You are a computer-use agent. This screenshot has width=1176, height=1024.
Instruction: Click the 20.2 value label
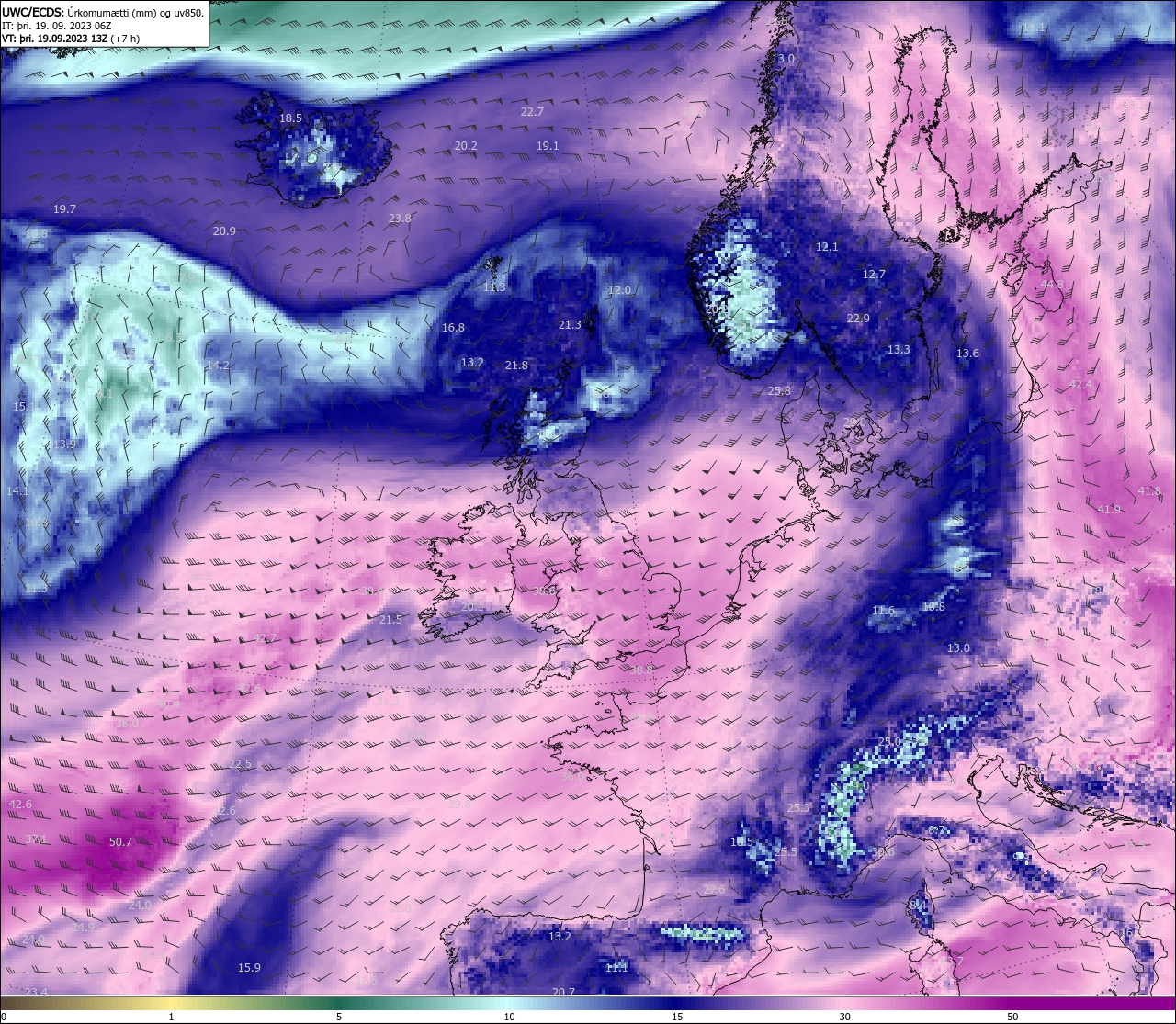466,146
